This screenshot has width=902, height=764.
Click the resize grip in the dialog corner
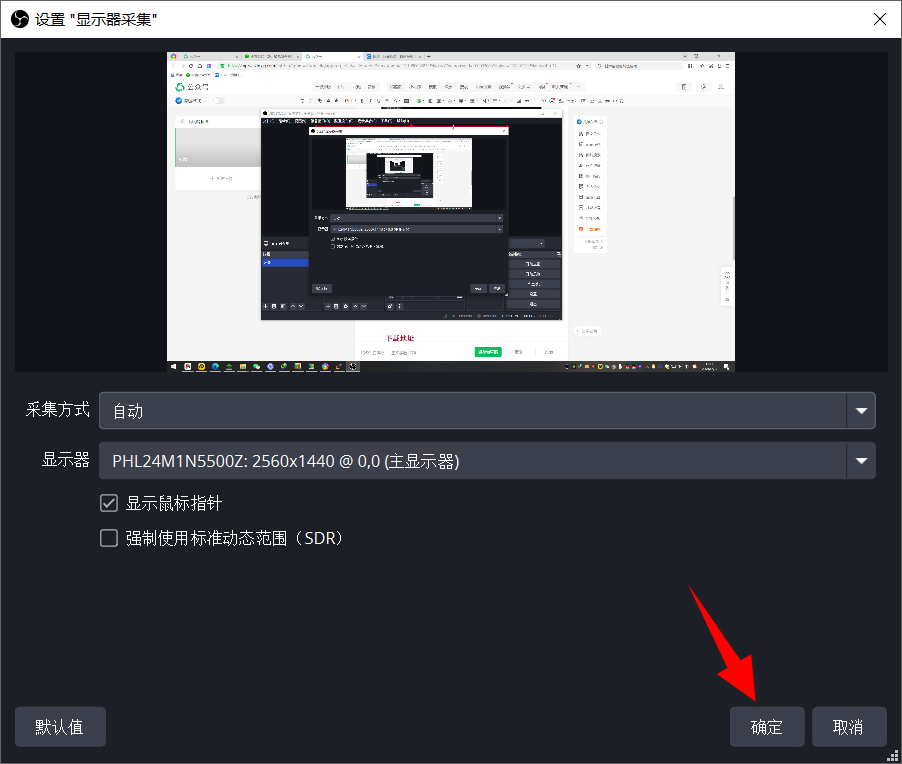tap(892, 754)
